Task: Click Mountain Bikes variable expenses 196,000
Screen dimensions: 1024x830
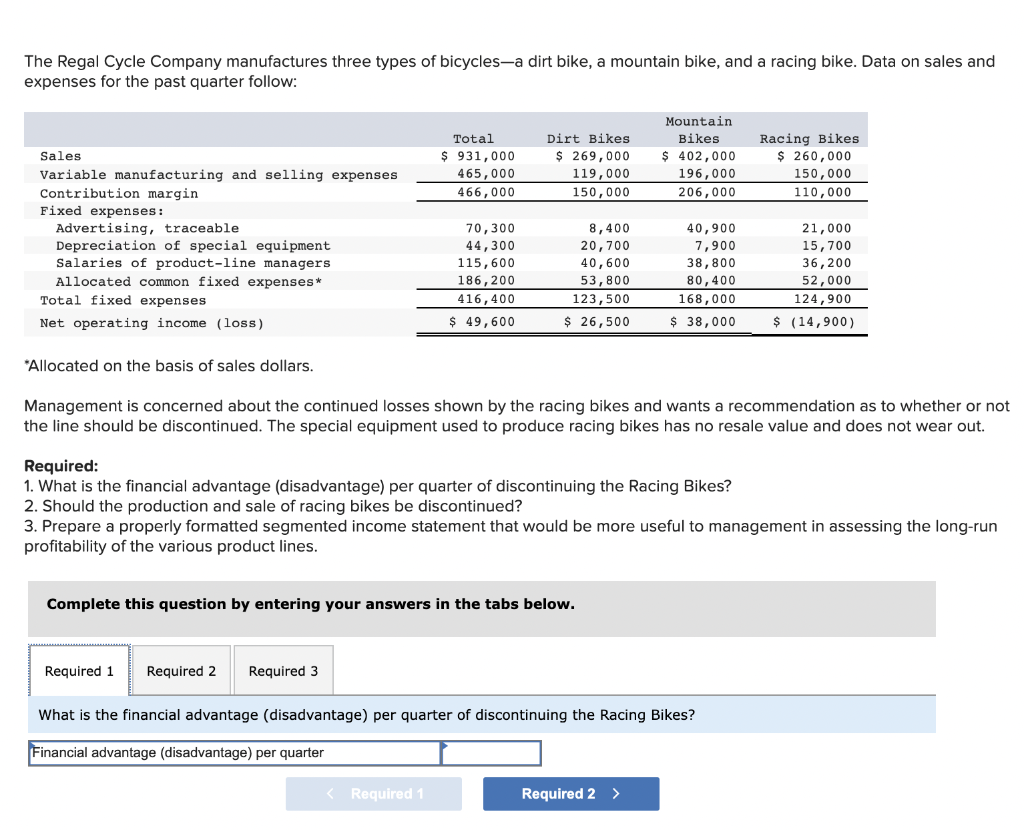Action: pos(707,174)
